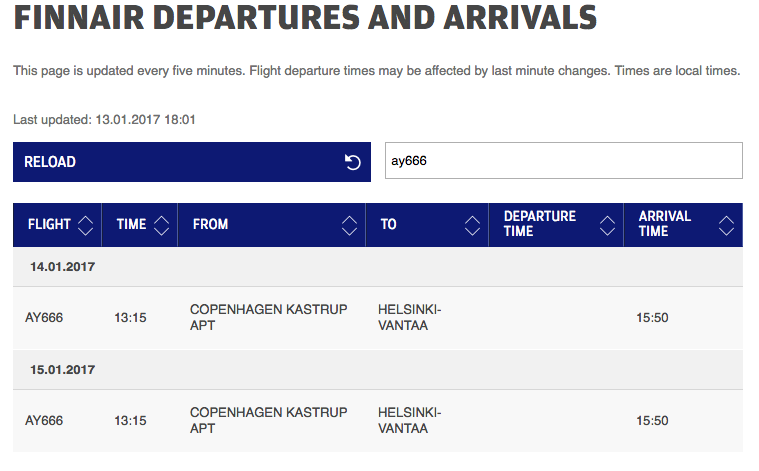Click the ARRIVAL TIME sort arrows icon

726,225
